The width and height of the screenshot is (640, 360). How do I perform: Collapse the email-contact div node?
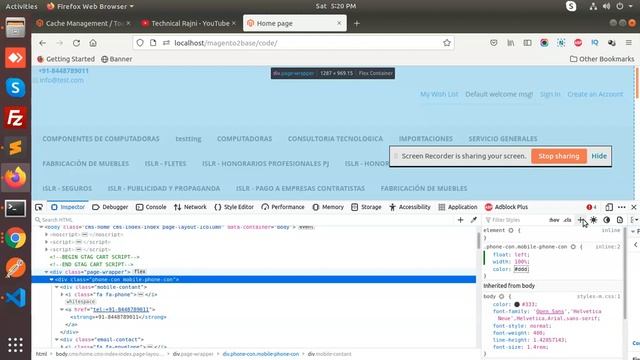pyautogui.click(x=57, y=340)
